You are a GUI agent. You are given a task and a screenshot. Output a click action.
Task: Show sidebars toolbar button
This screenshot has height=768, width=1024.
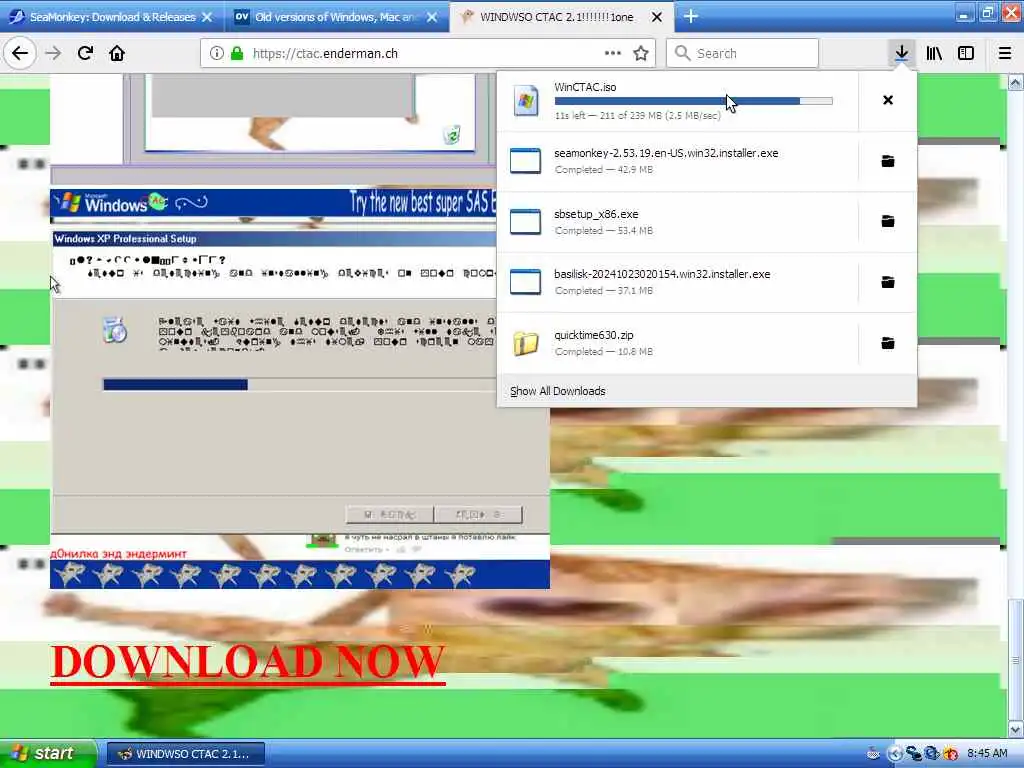(x=966, y=53)
